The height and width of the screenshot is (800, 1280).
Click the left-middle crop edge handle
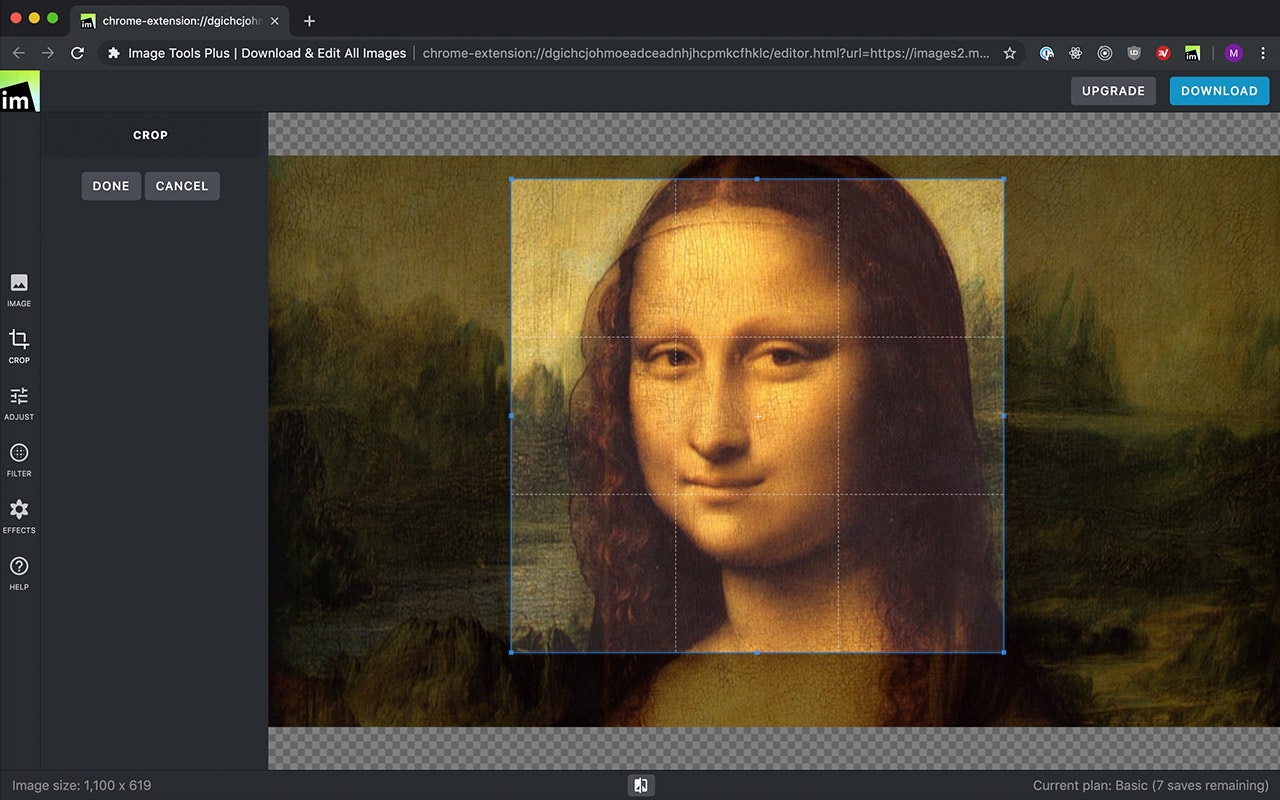point(511,416)
